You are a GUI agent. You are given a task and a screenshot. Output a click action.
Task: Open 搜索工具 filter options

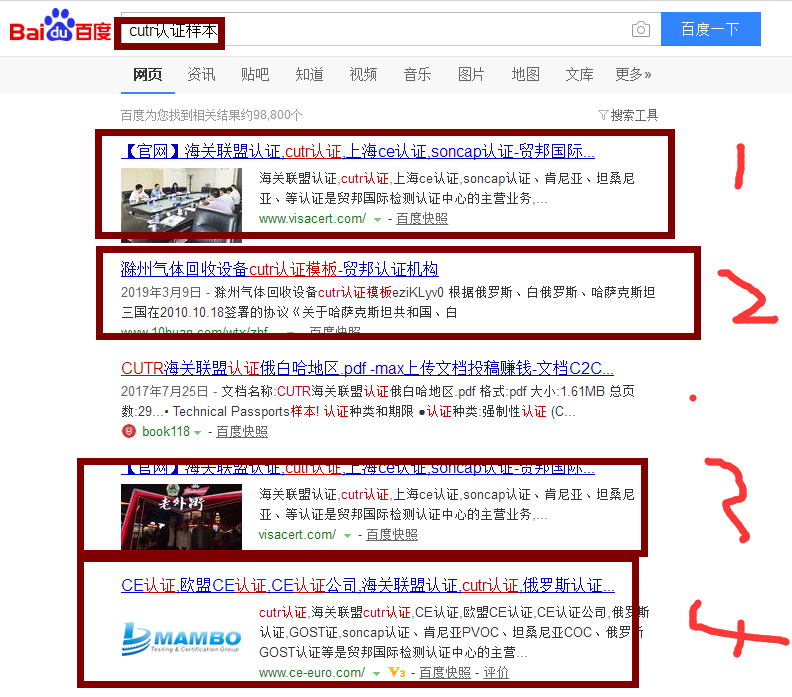point(628,115)
